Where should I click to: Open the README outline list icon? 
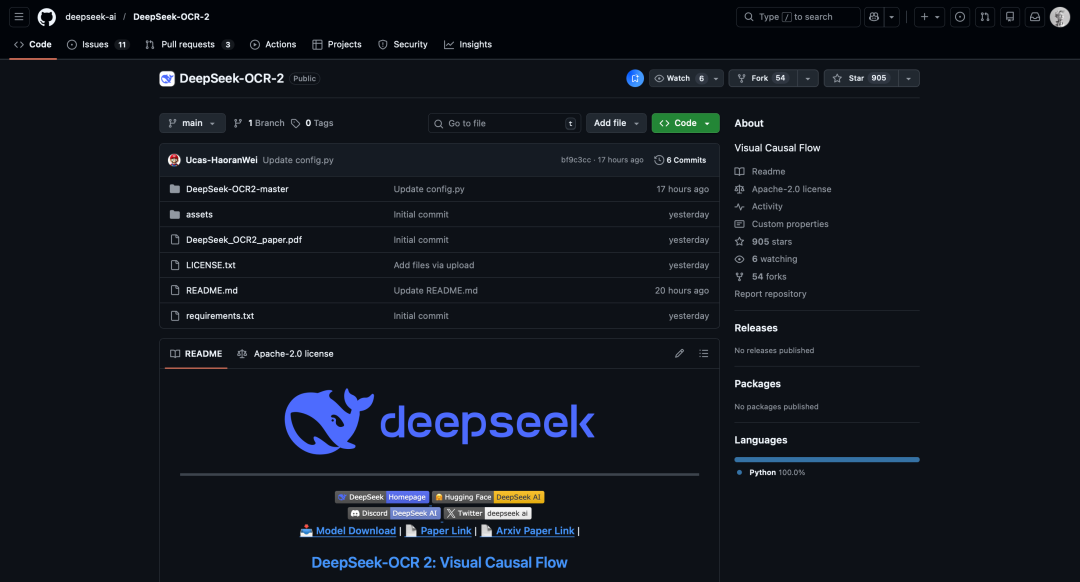click(703, 353)
